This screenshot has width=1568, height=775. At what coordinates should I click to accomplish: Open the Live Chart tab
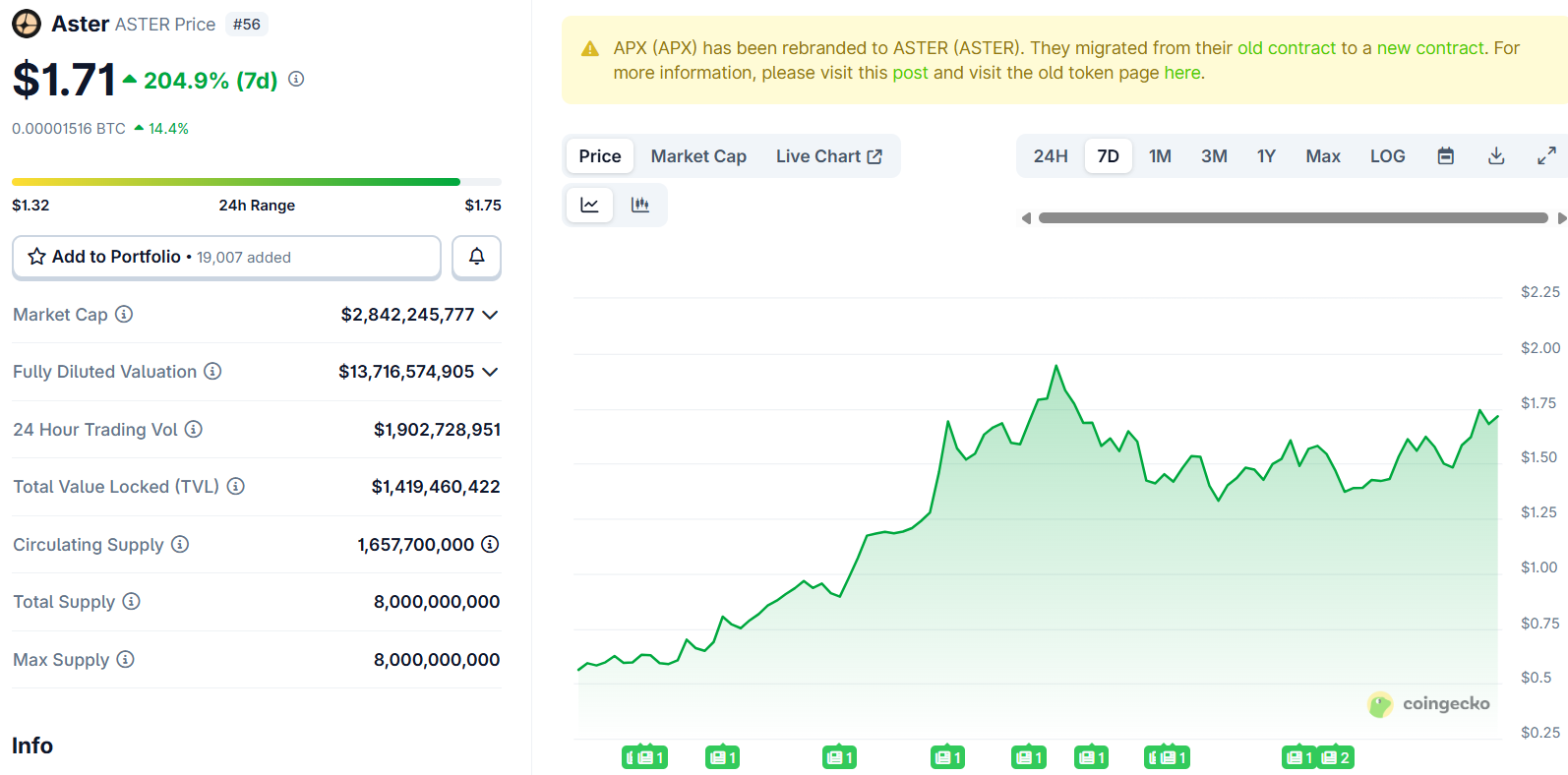click(828, 156)
